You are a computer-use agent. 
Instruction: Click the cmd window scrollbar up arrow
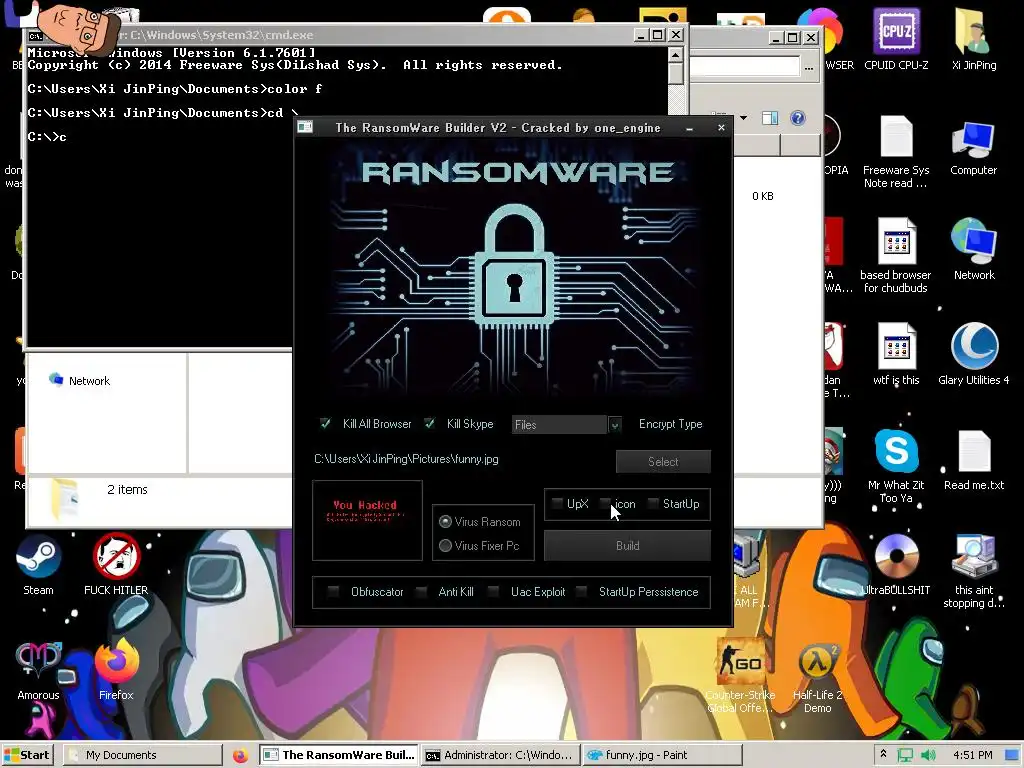click(676, 54)
